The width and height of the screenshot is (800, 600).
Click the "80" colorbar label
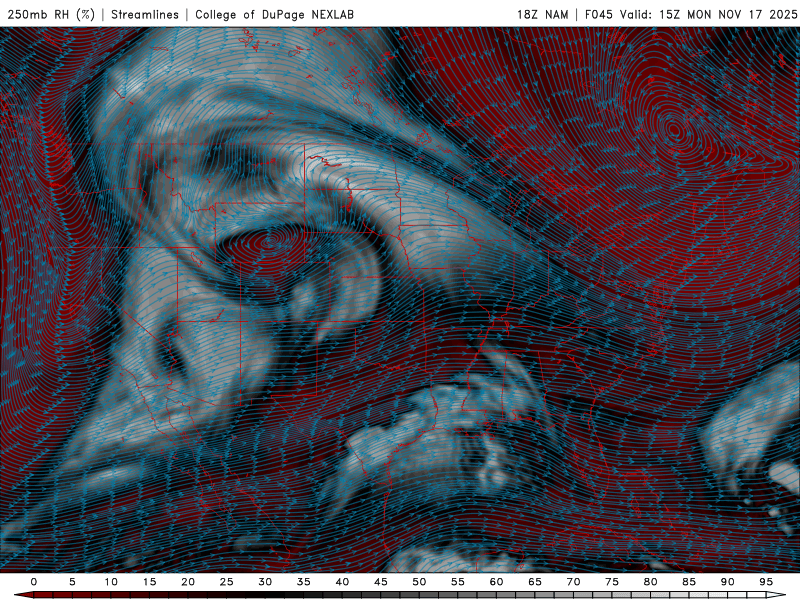pyautogui.click(x=650, y=582)
